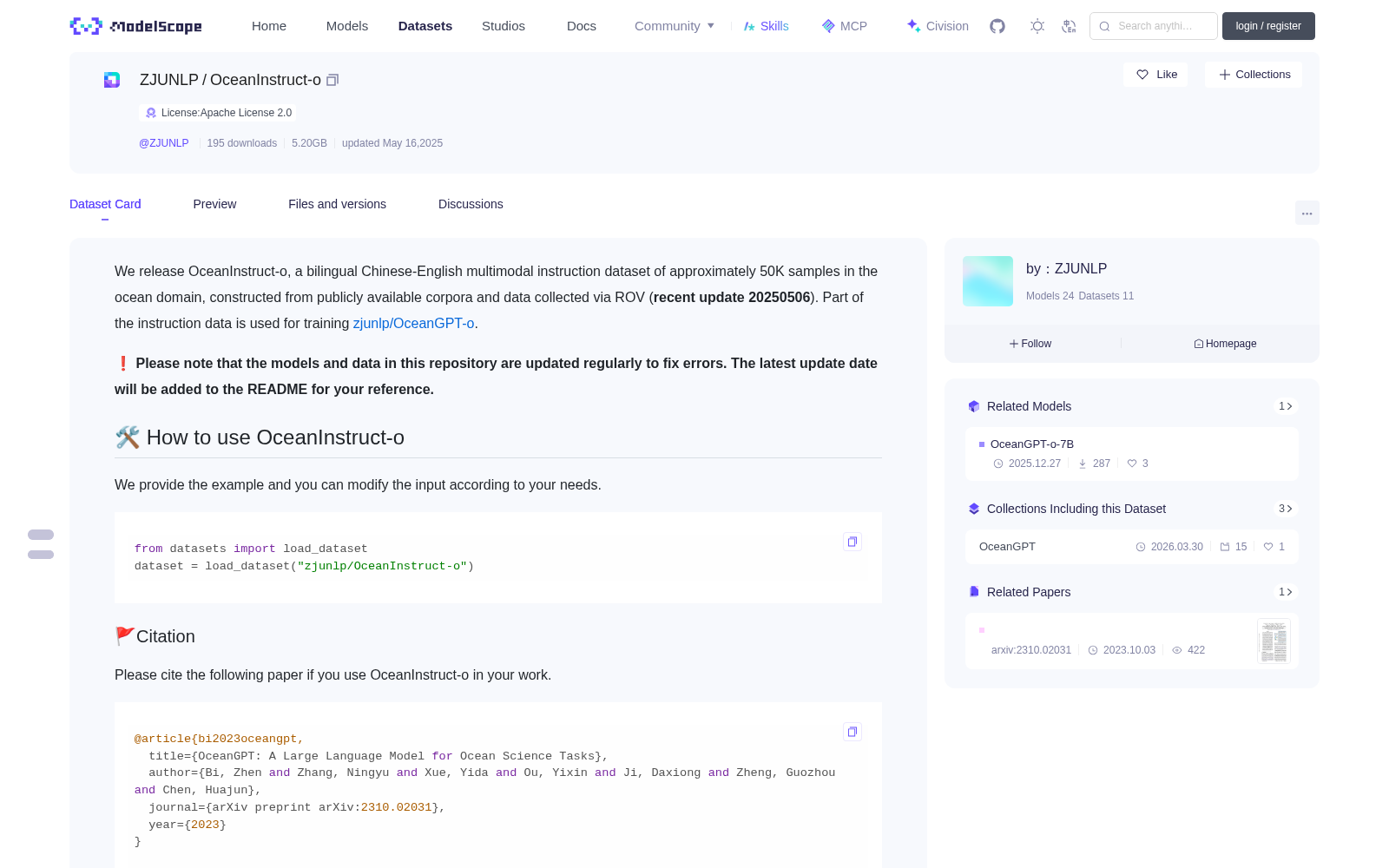Expand the Related Papers list arrow

coord(1286,592)
